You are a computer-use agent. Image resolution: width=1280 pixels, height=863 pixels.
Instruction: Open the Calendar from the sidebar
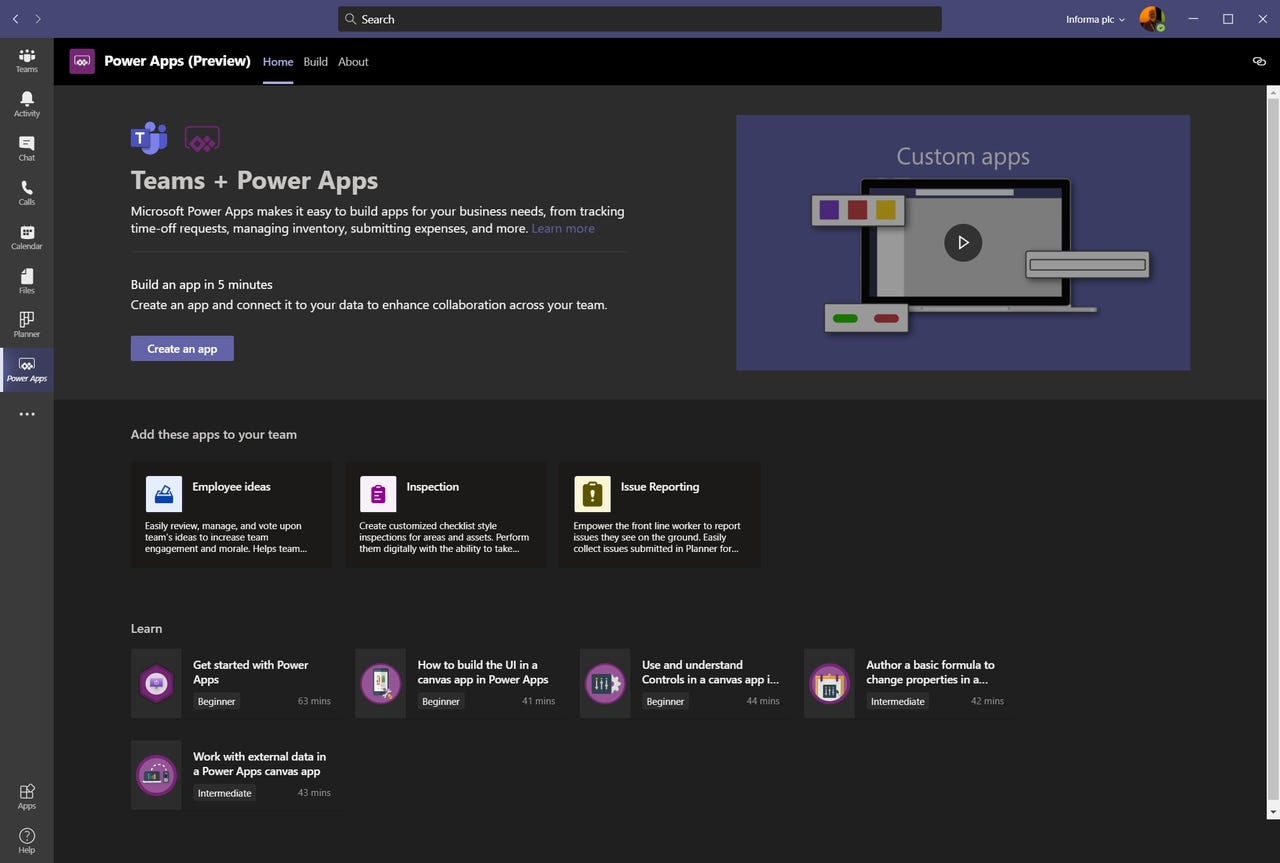click(x=26, y=236)
